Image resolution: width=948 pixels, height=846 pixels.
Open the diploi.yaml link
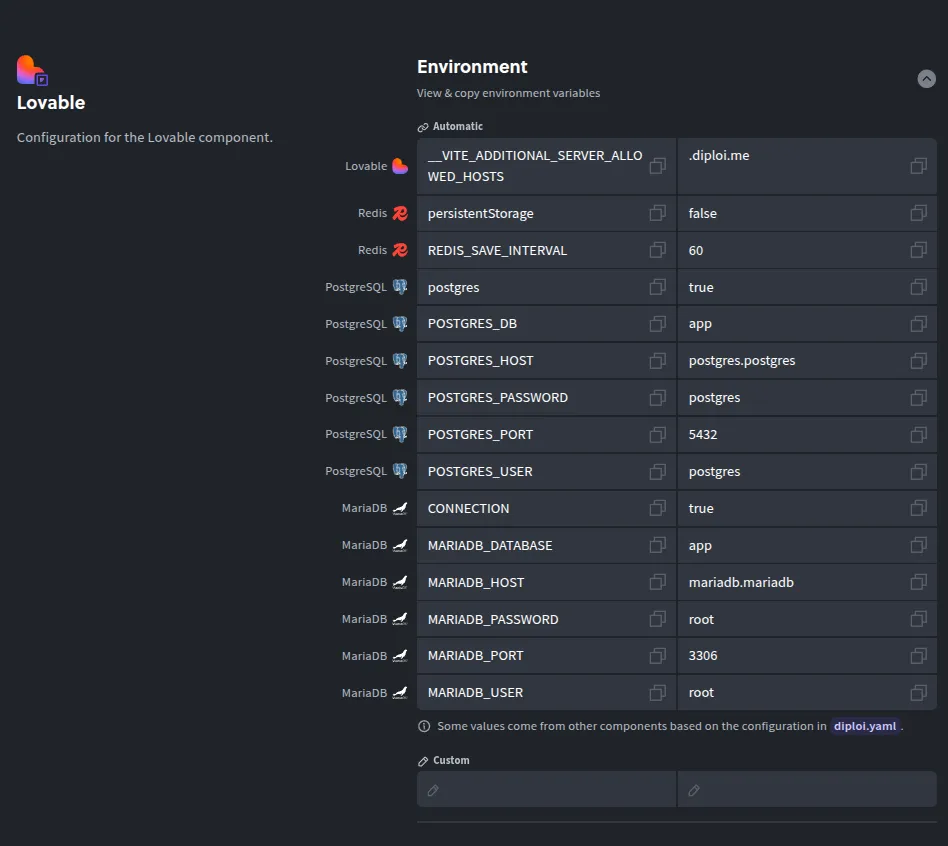click(864, 726)
